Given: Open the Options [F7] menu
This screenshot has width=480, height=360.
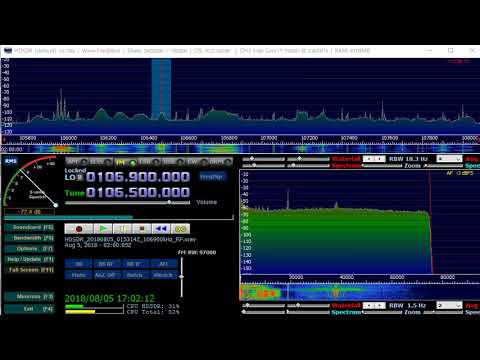Looking at the screenshot, I should coord(30,249).
